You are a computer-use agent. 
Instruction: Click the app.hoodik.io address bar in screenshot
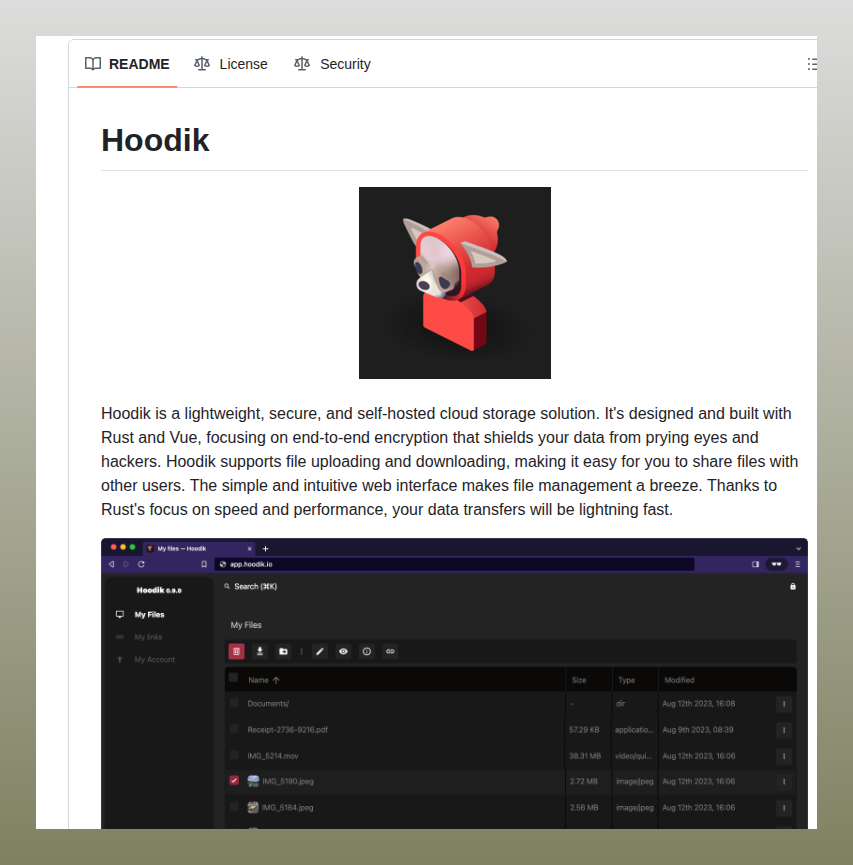tap(454, 564)
